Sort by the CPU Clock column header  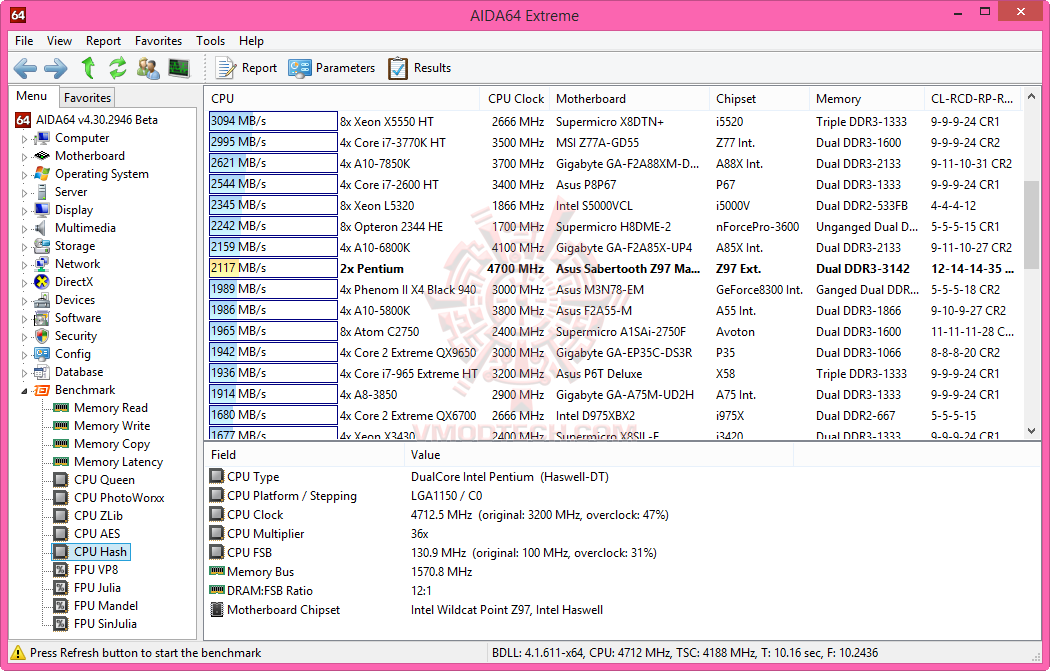tap(514, 98)
